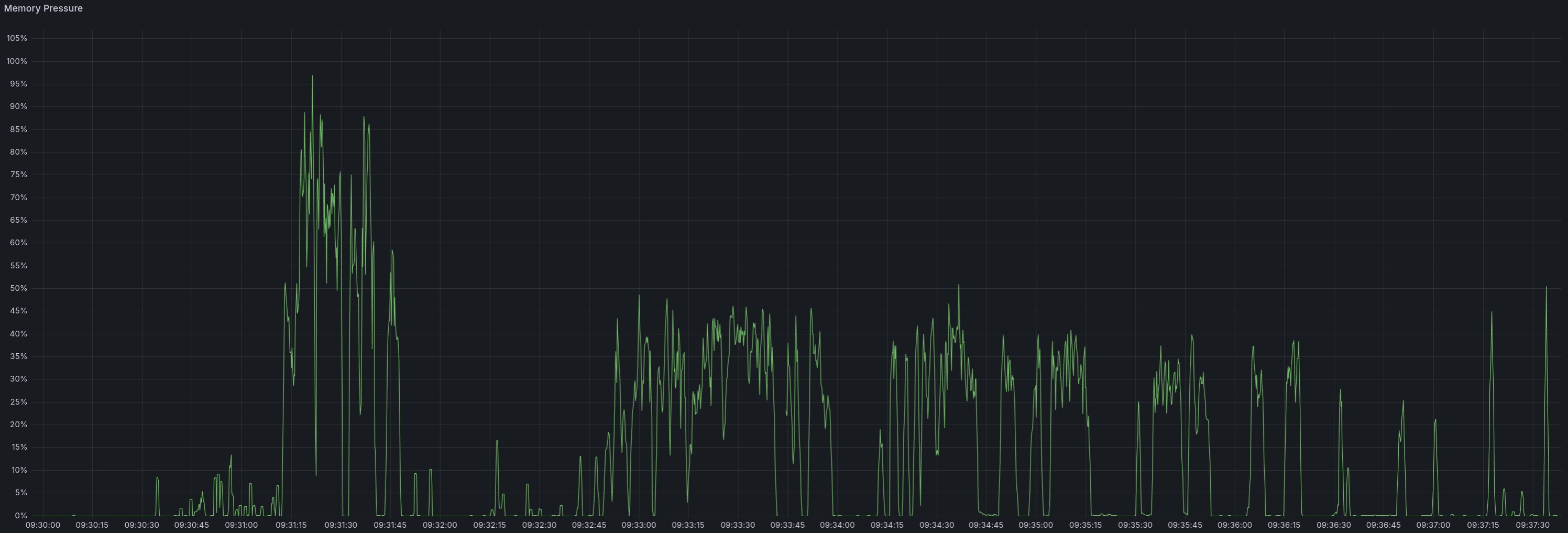
Task: Select the 09:35:30 time axis label
Action: pos(1135,526)
